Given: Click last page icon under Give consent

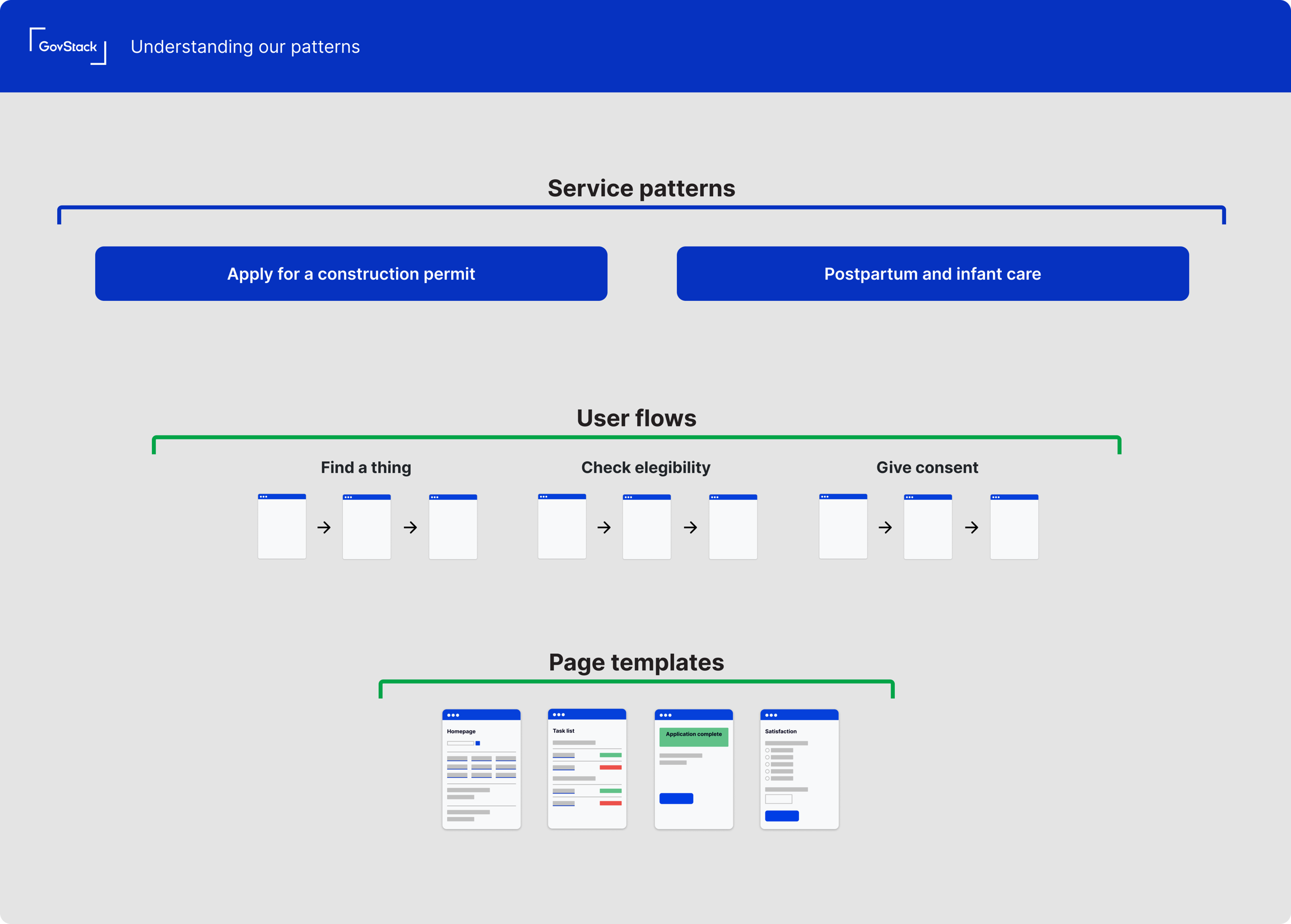Looking at the screenshot, I should click(x=1014, y=527).
